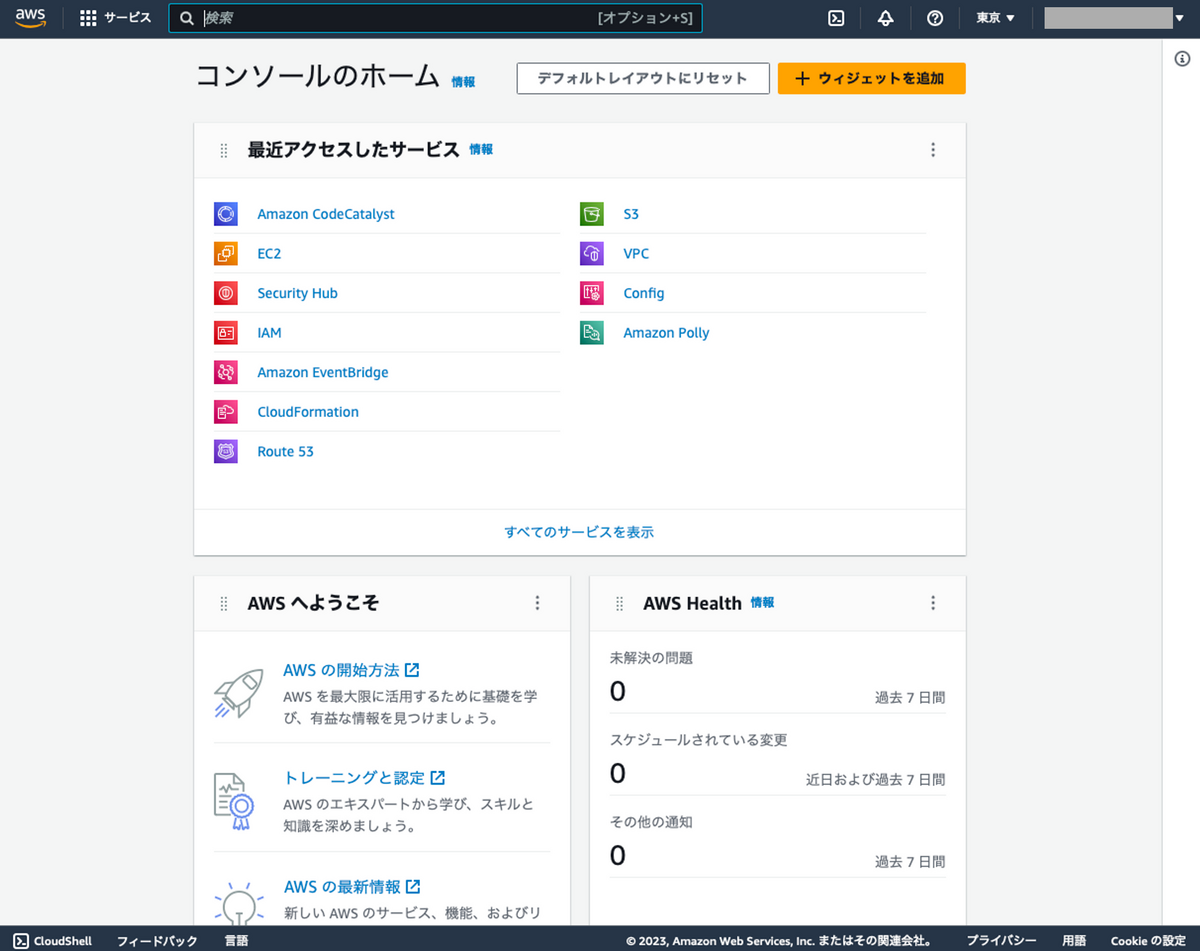Click the training certificate icon
The width and height of the screenshot is (1200, 951).
click(235, 802)
